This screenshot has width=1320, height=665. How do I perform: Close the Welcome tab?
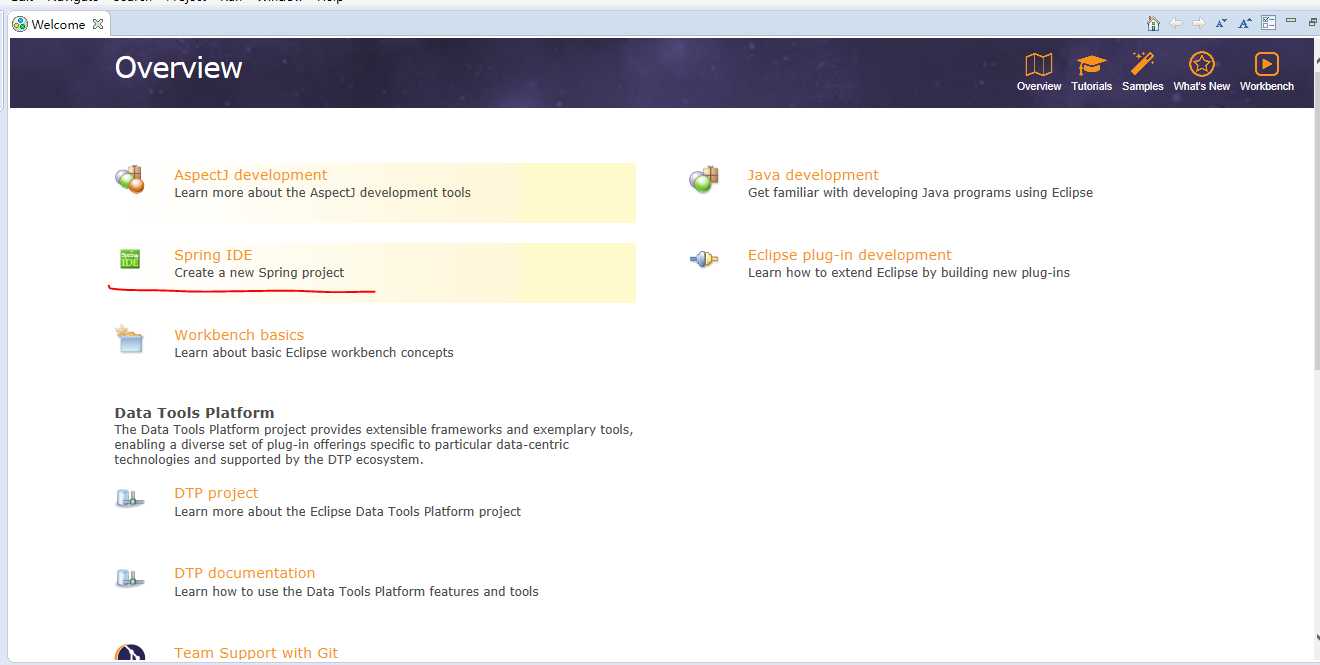point(98,24)
